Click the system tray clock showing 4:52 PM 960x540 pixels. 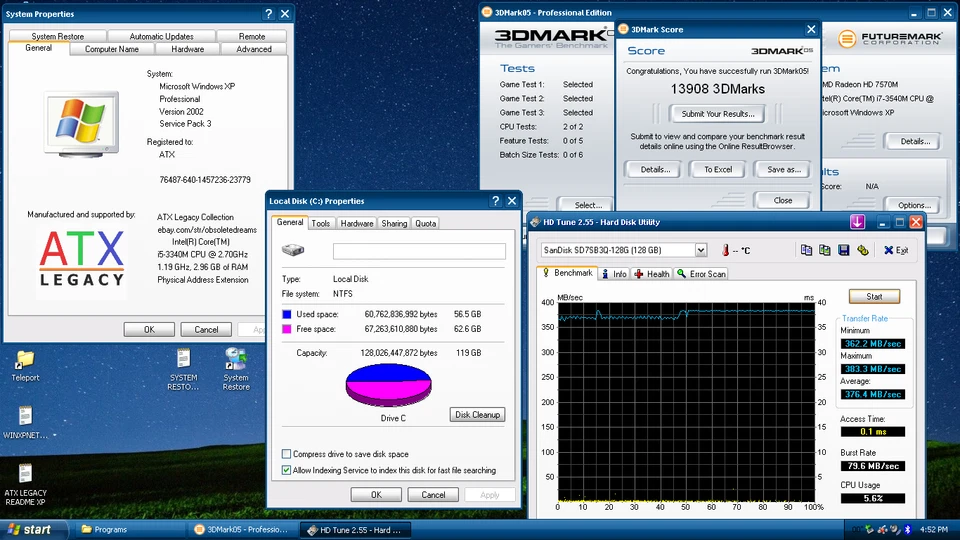tap(934, 530)
